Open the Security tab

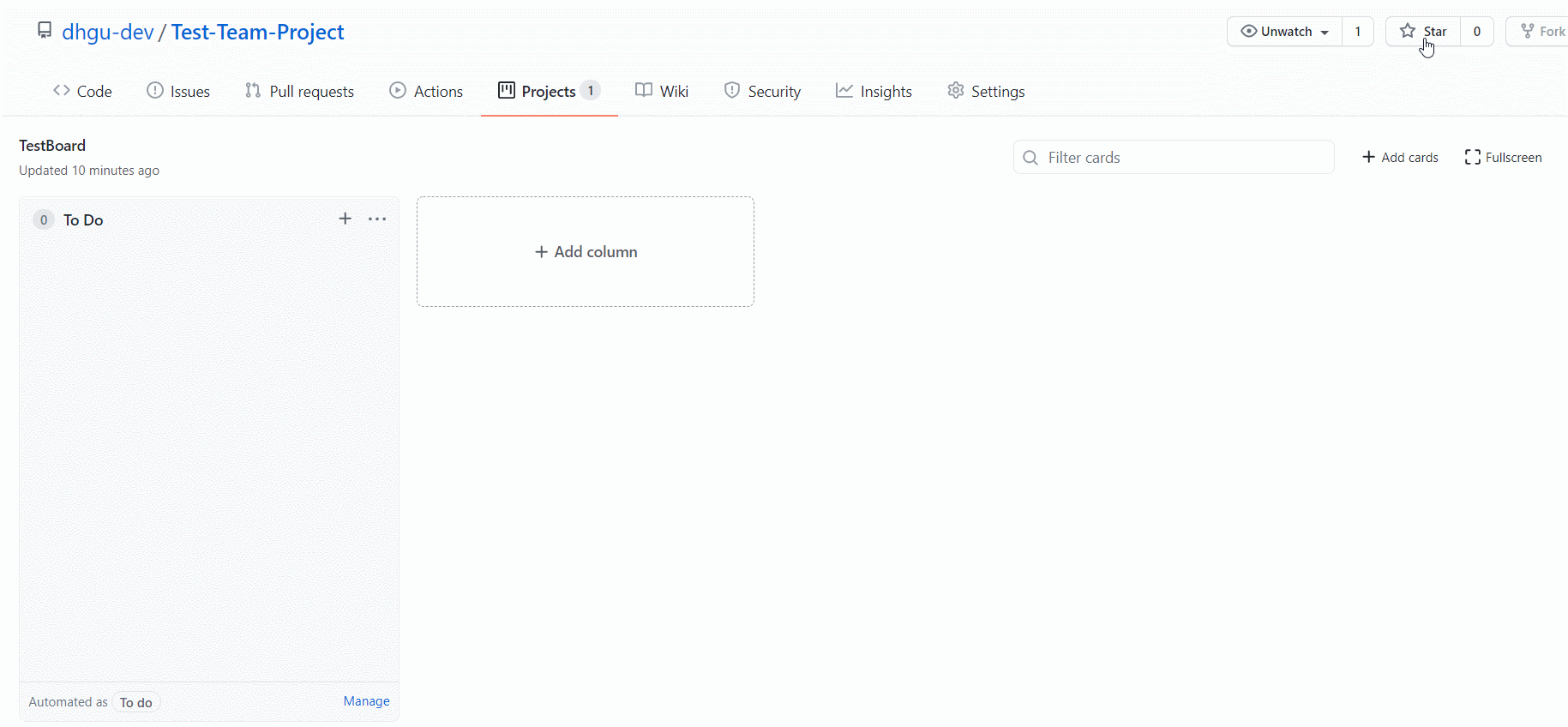[762, 91]
